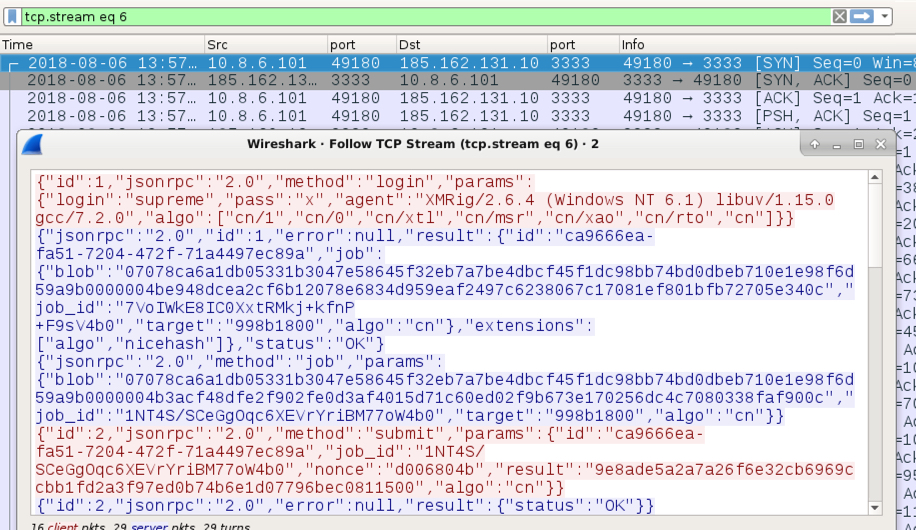Viewport: 916px width, 530px height.
Task: Select the SYN packet row
Action: pyautogui.click(x=458, y=63)
